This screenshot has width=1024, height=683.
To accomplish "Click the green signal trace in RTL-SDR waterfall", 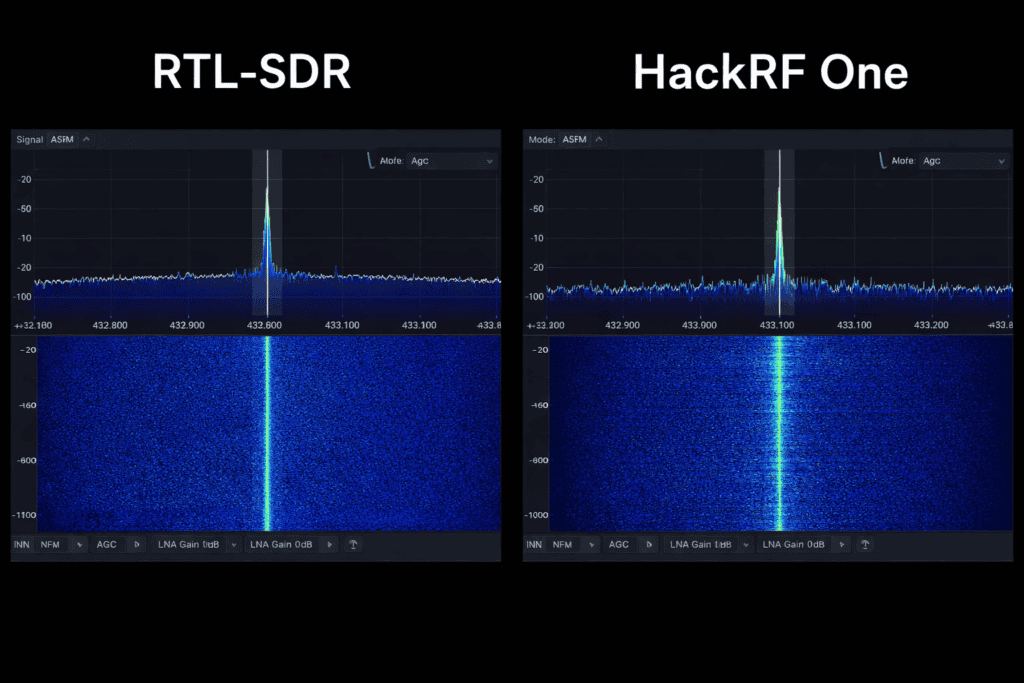I will pos(267,433).
